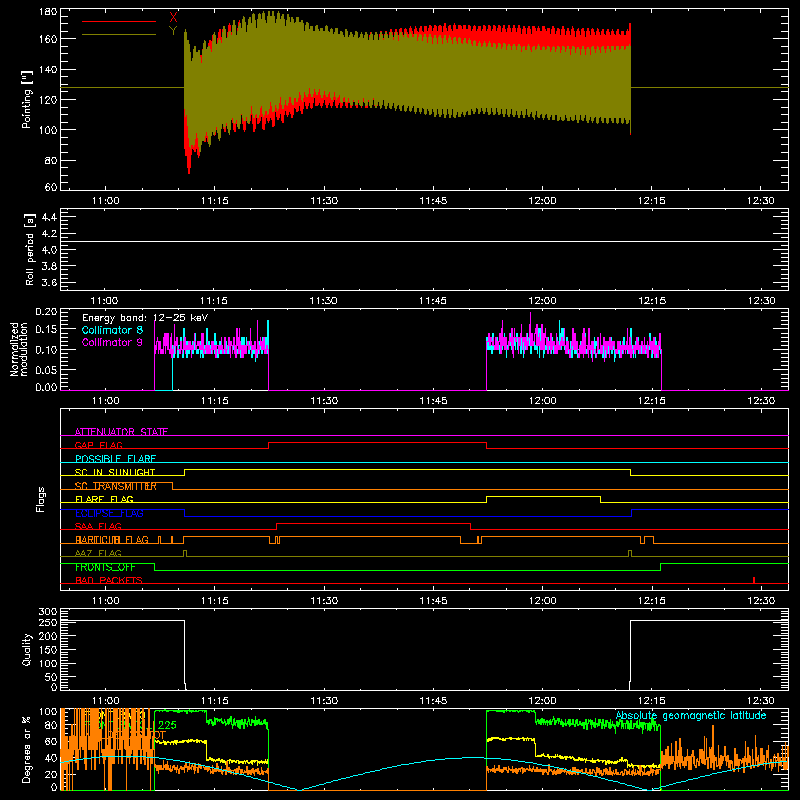Click the 140 tick on Pointing axis
This screenshot has width=800, height=800.
coord(48,69)
